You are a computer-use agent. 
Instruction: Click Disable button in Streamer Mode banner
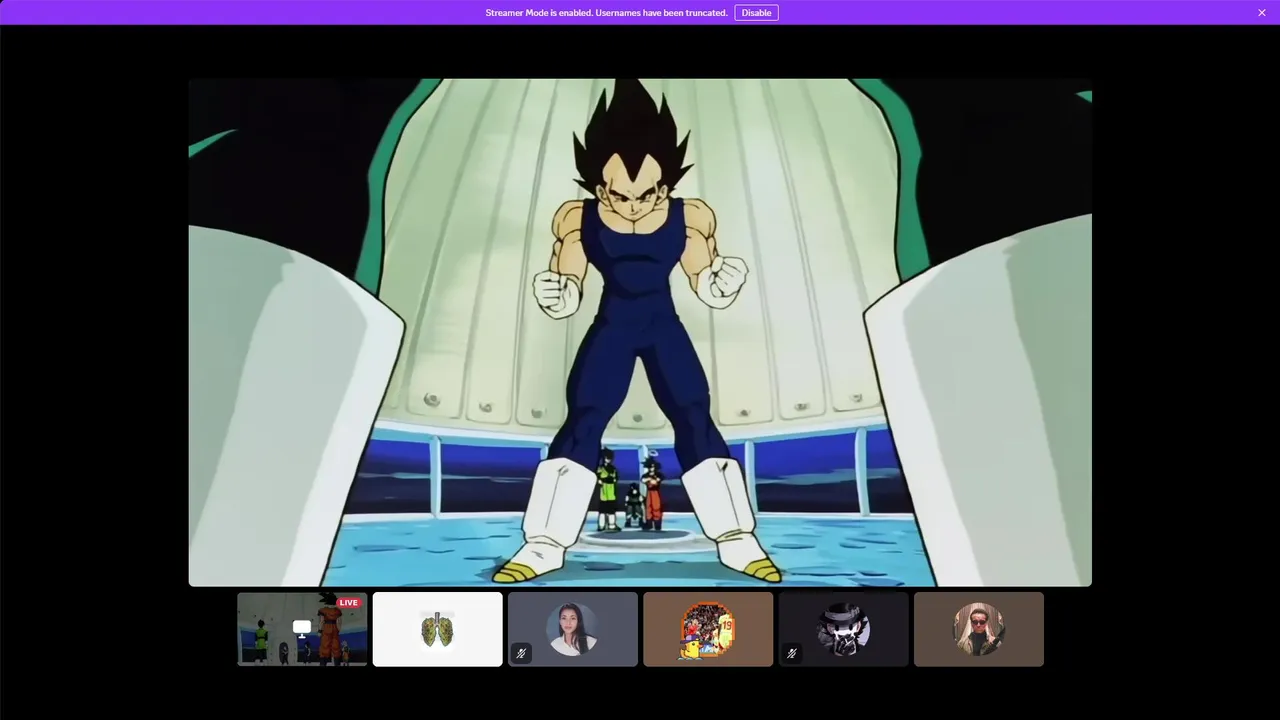[756, 13]
